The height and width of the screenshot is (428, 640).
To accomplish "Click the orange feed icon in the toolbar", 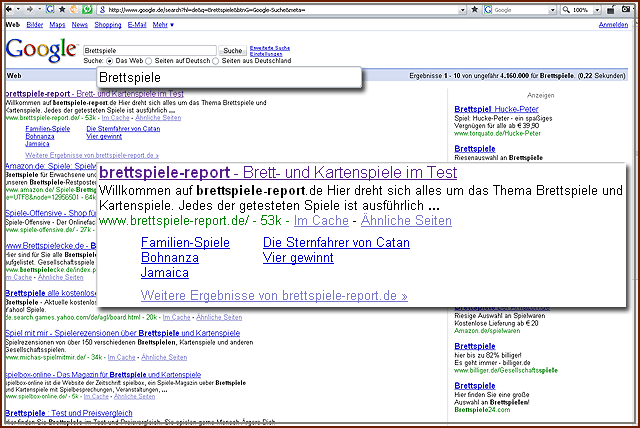I will pos(75,9).
